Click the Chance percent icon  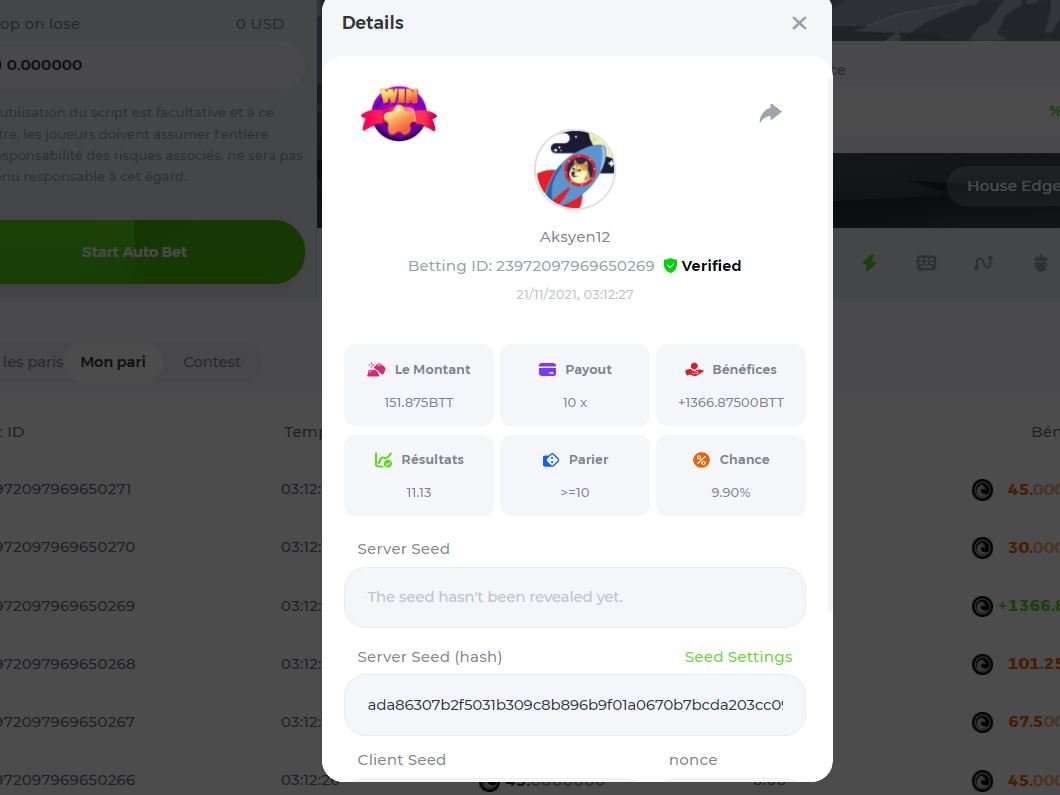click(701, 460)
